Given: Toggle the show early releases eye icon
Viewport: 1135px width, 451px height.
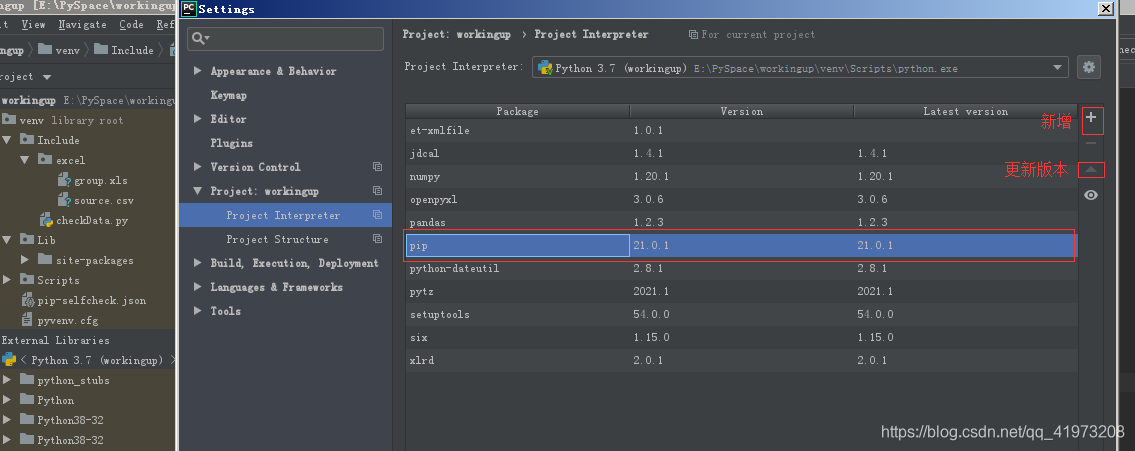Looking at the screenshot, I should (1091, 195).
